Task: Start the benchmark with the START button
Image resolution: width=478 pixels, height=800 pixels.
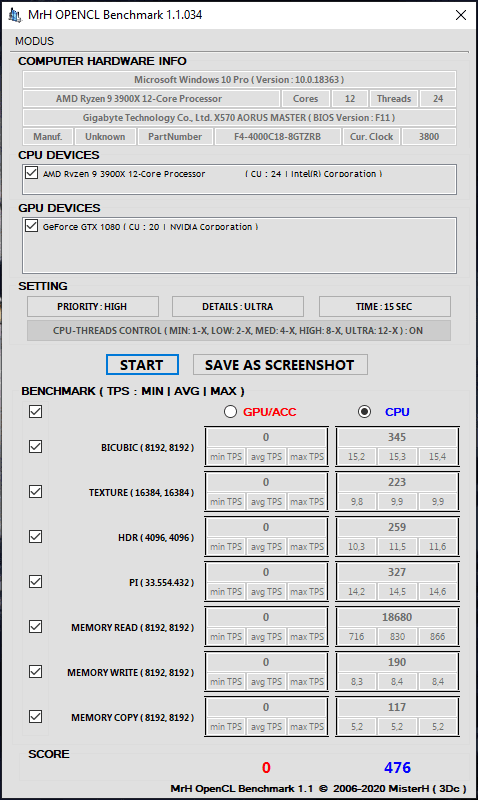Action: click(142, 365)
